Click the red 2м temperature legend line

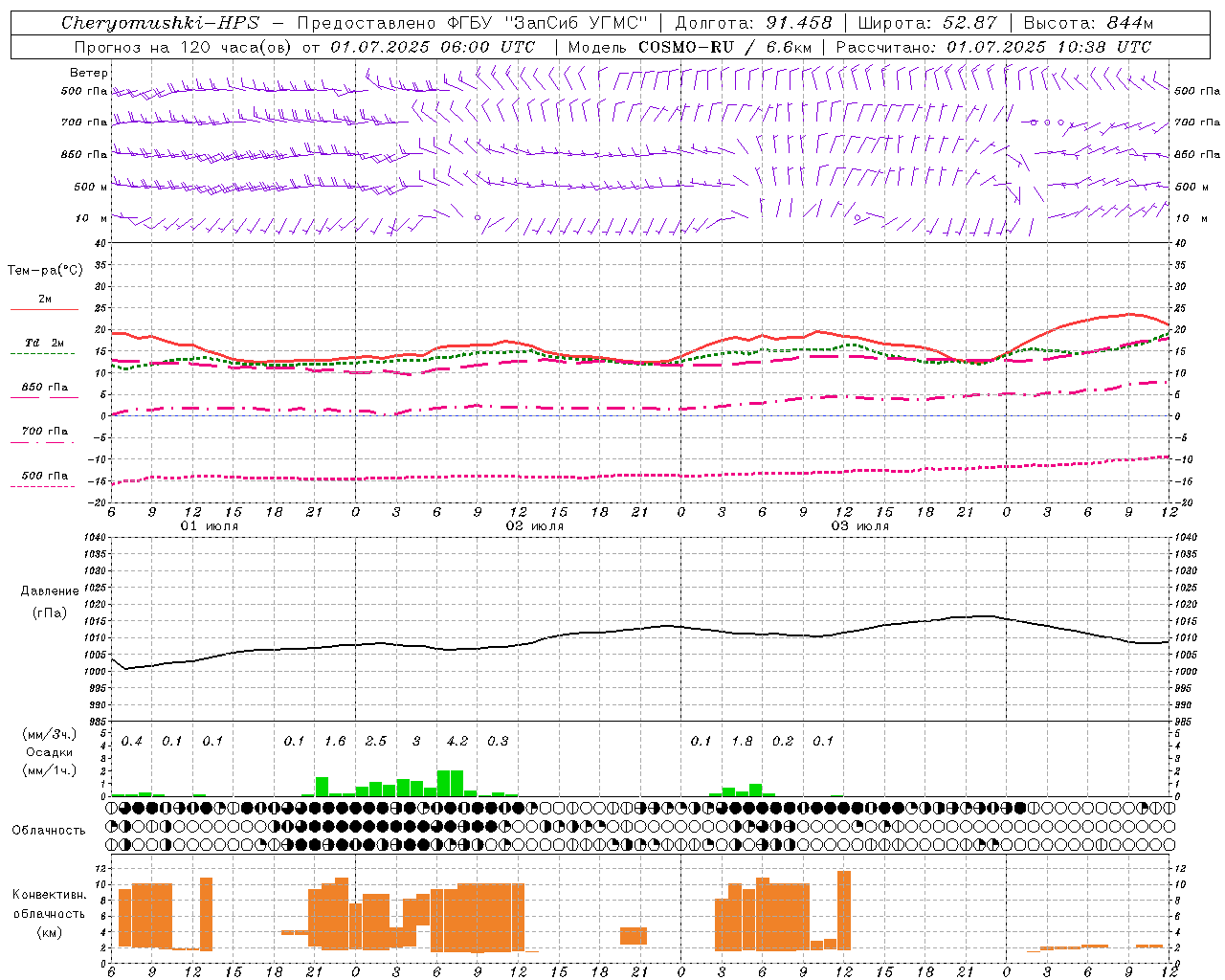pyautogui.click(x=44, y=309)
